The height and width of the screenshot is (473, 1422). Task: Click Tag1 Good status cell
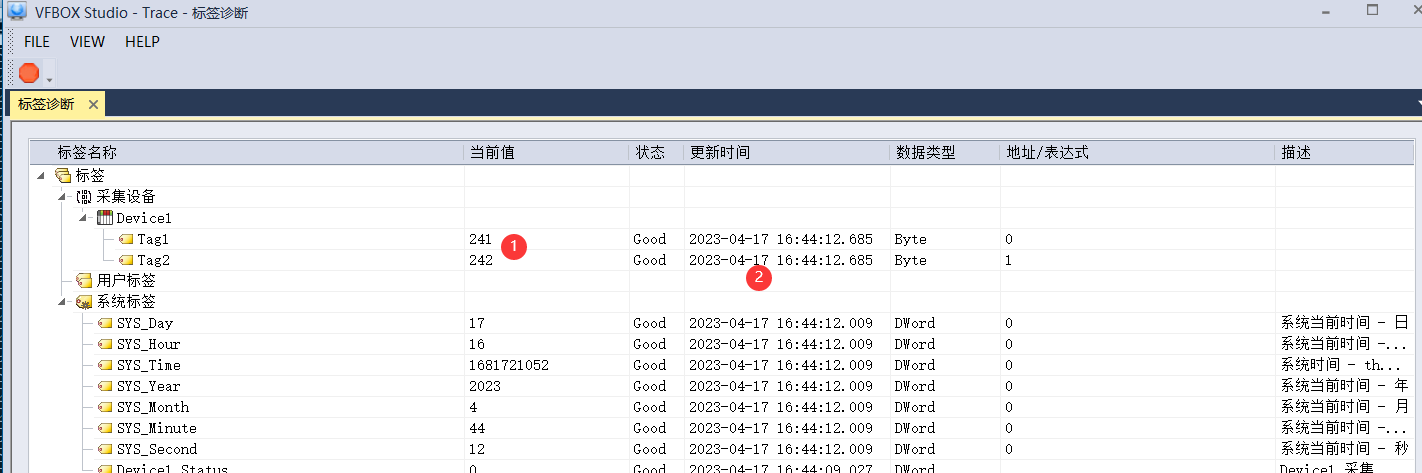pyautogui.click(x=649, y=239)
